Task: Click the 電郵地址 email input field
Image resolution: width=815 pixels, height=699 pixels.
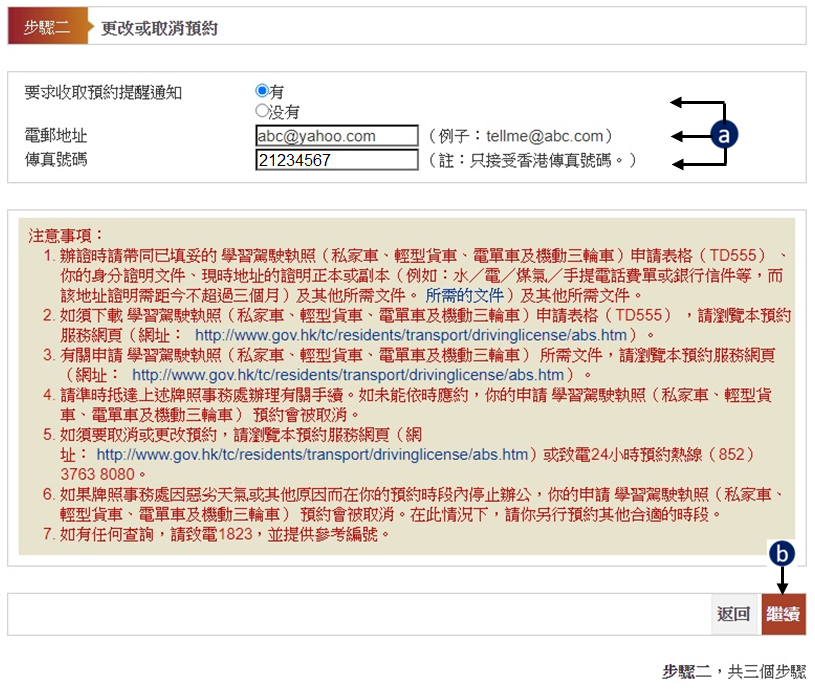Action: [337, 136]
